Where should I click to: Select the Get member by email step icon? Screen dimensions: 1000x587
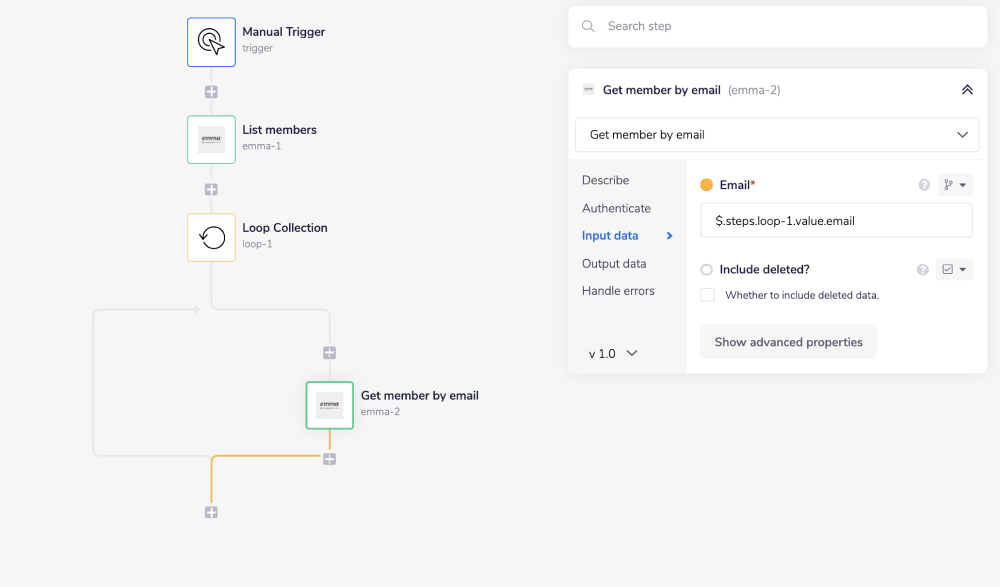click(x=329, y=405)
